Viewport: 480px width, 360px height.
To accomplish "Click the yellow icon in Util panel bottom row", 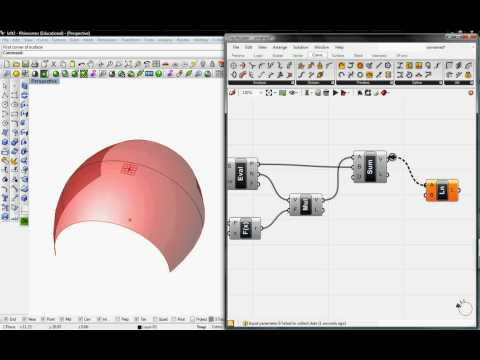I will (468, 75).
